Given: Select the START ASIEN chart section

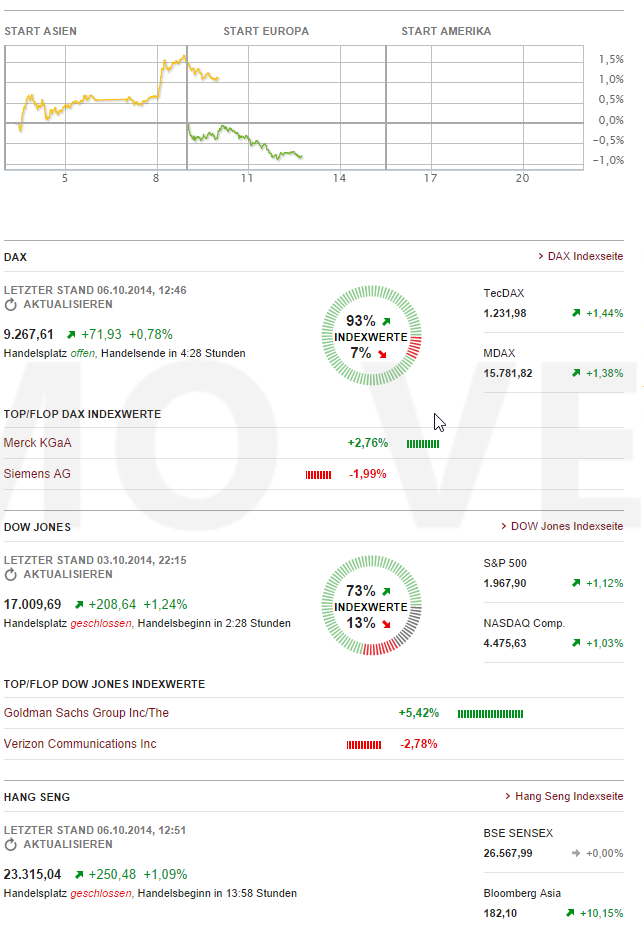Looking at the screenshot, I should coord(41,31).
